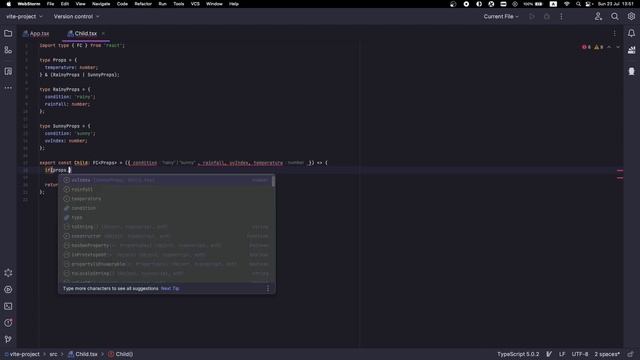
Task: Open the Commit tool window in left sidebar
Action: tap(8, 50)
